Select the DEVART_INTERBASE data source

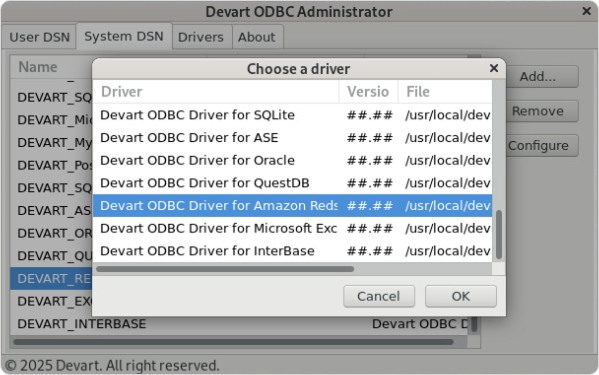(239, 324)
